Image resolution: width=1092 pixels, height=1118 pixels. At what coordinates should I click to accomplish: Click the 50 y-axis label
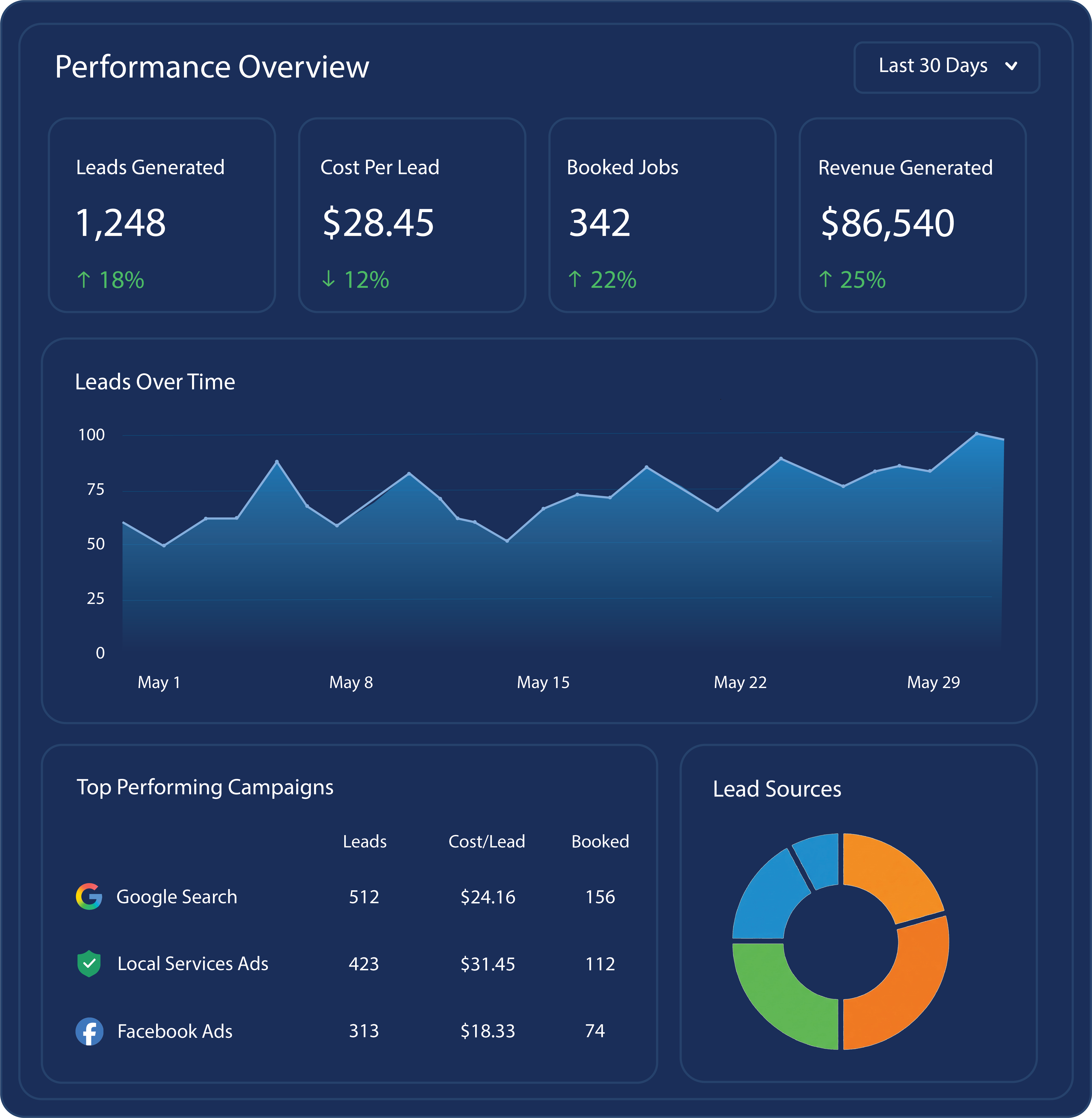pos(96,544)
